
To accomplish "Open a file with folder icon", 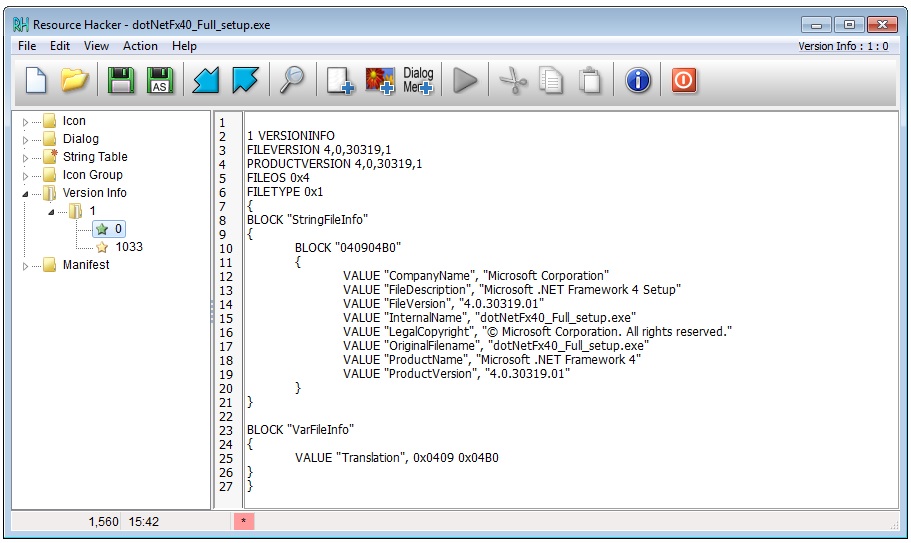I will coord(74,80).
